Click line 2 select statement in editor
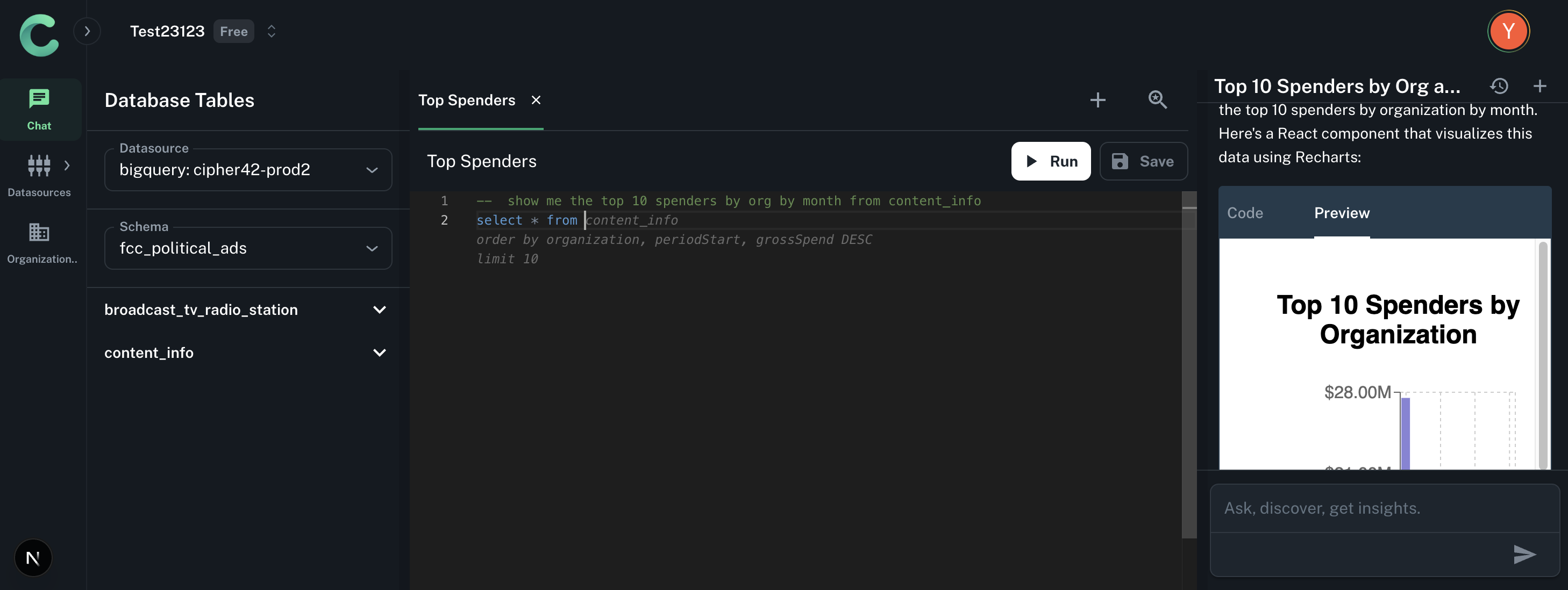The image size is (1568, 590). tap(526, 220)
